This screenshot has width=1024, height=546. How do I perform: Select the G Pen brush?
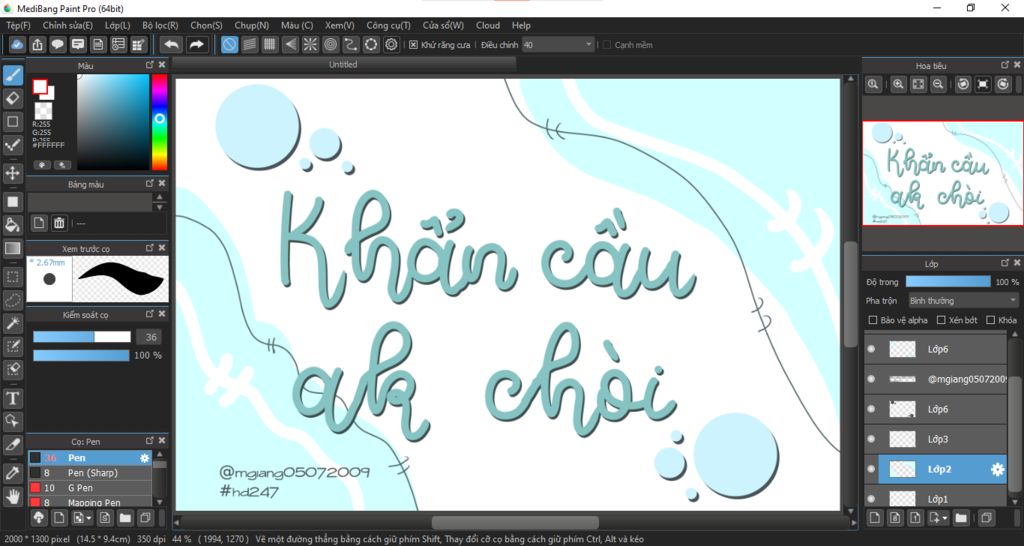[x=89, y=488]
